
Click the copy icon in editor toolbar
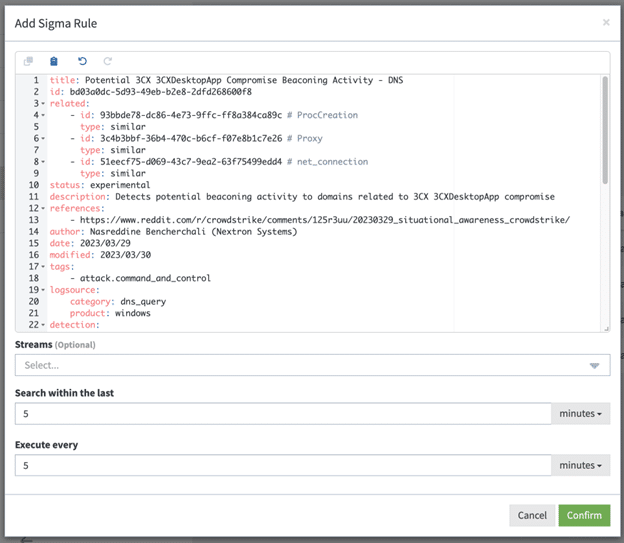[x=28, y=62]
